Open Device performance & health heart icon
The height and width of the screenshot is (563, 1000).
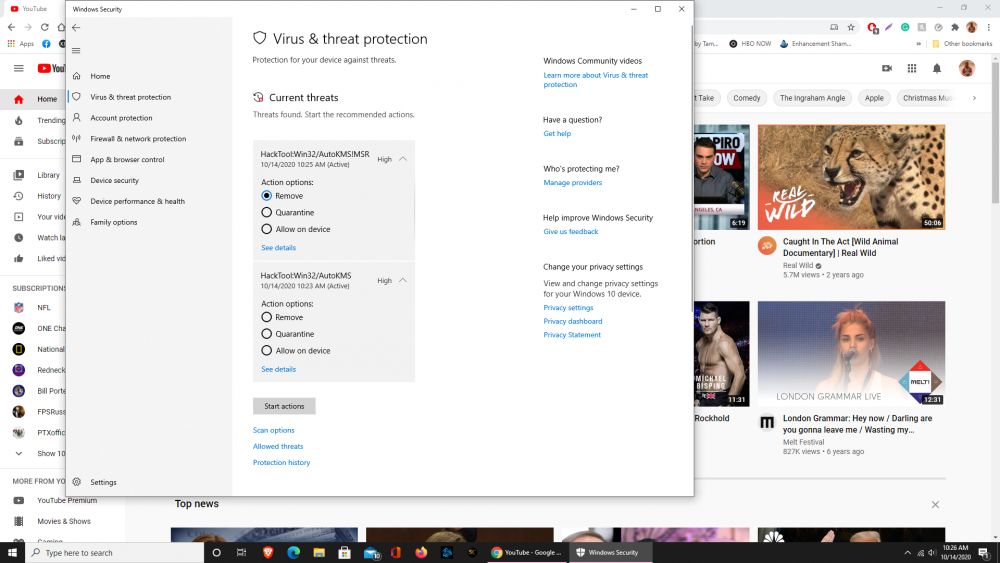(77, 201)
